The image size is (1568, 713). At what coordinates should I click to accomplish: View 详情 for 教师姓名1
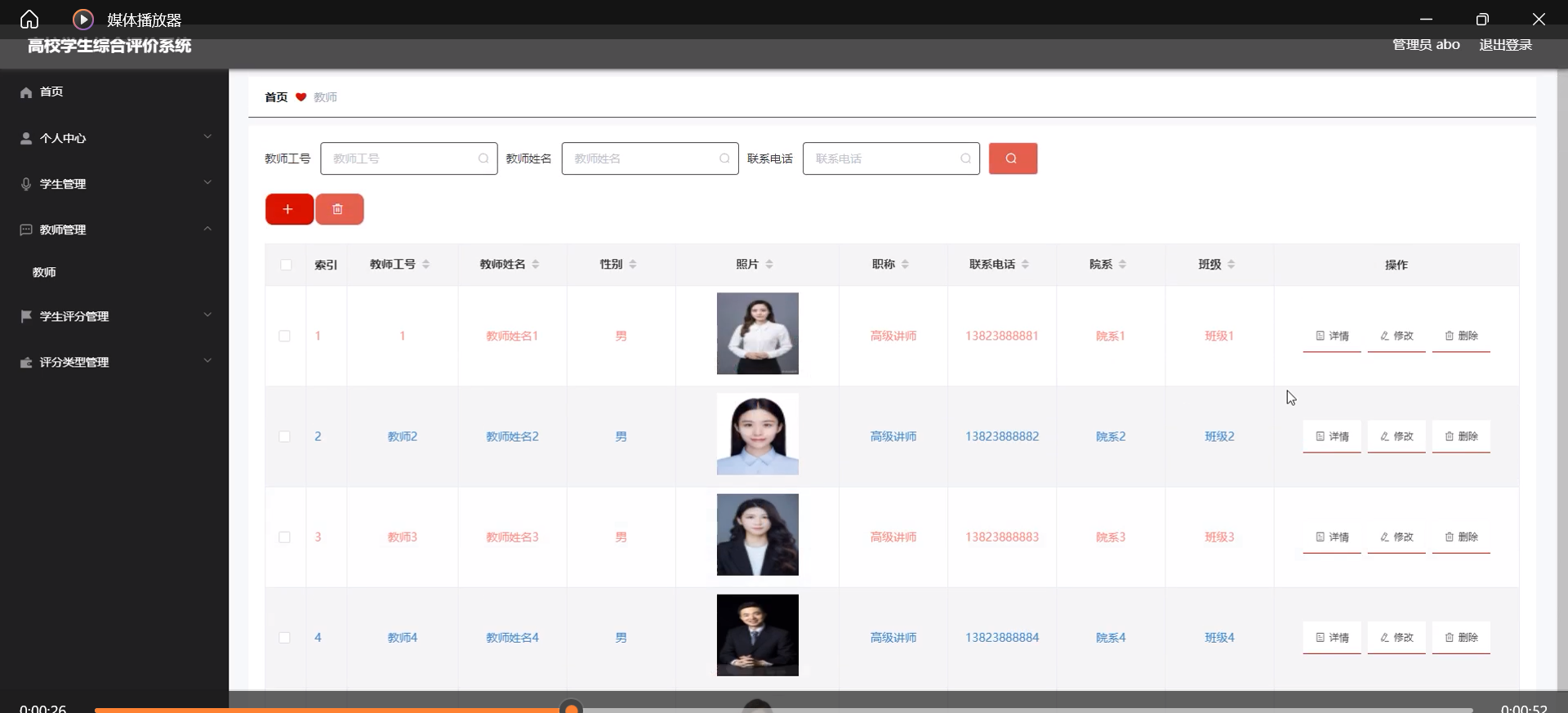[x=1332, y=336]
